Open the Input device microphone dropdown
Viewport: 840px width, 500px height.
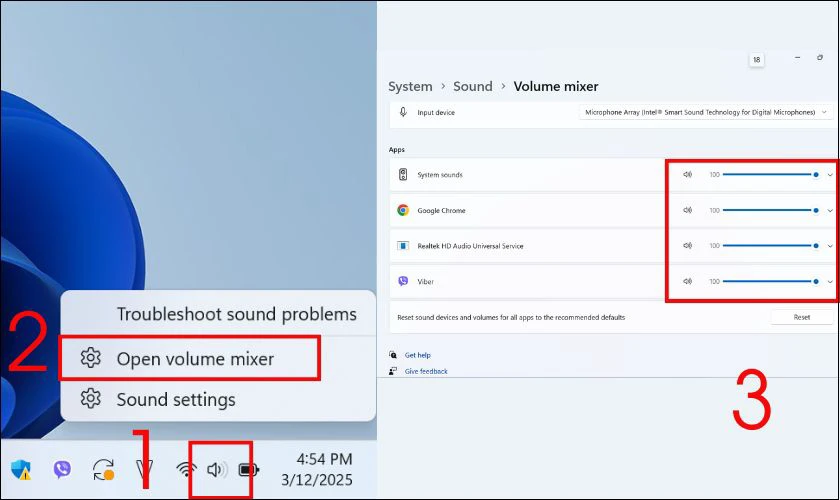click(706, 112)
